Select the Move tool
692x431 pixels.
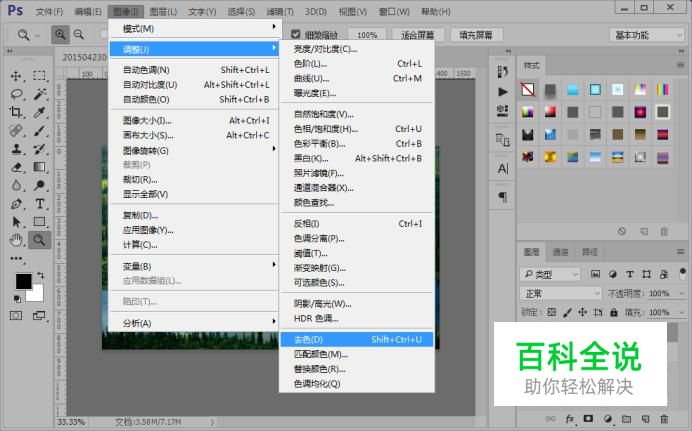click(16, 76)
